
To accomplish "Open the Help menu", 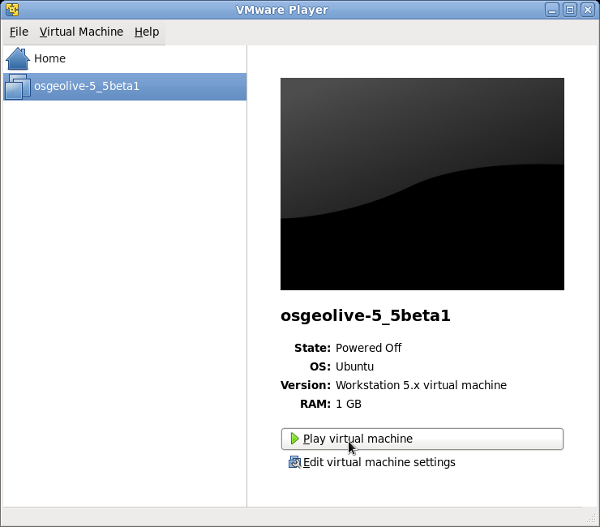I will tap(147, 32).
